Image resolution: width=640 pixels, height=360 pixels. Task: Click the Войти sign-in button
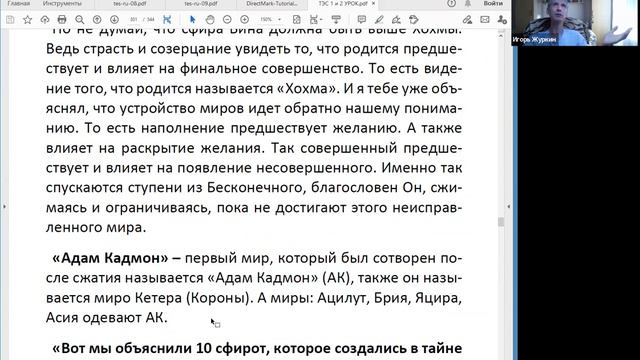coord(493,4)
